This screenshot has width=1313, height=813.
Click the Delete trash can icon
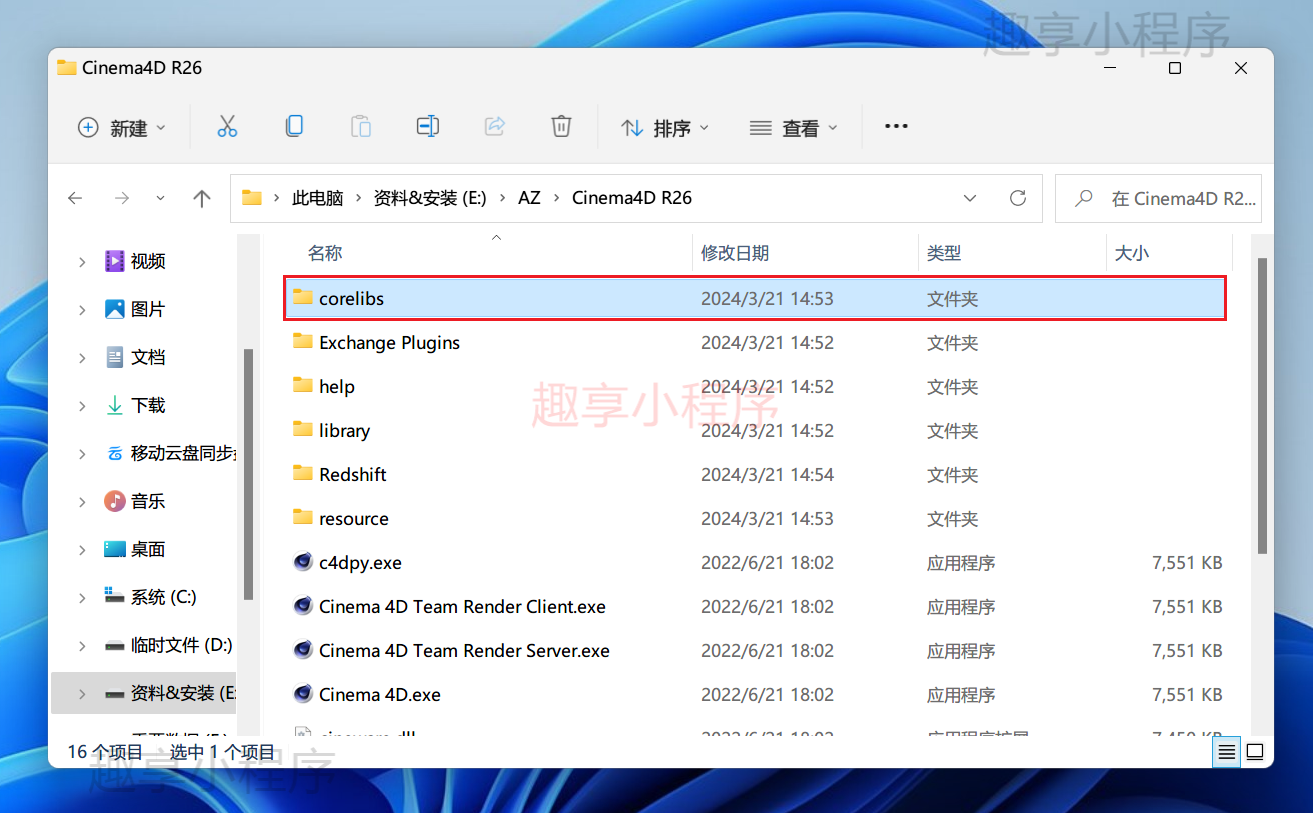tap(561, 127)
